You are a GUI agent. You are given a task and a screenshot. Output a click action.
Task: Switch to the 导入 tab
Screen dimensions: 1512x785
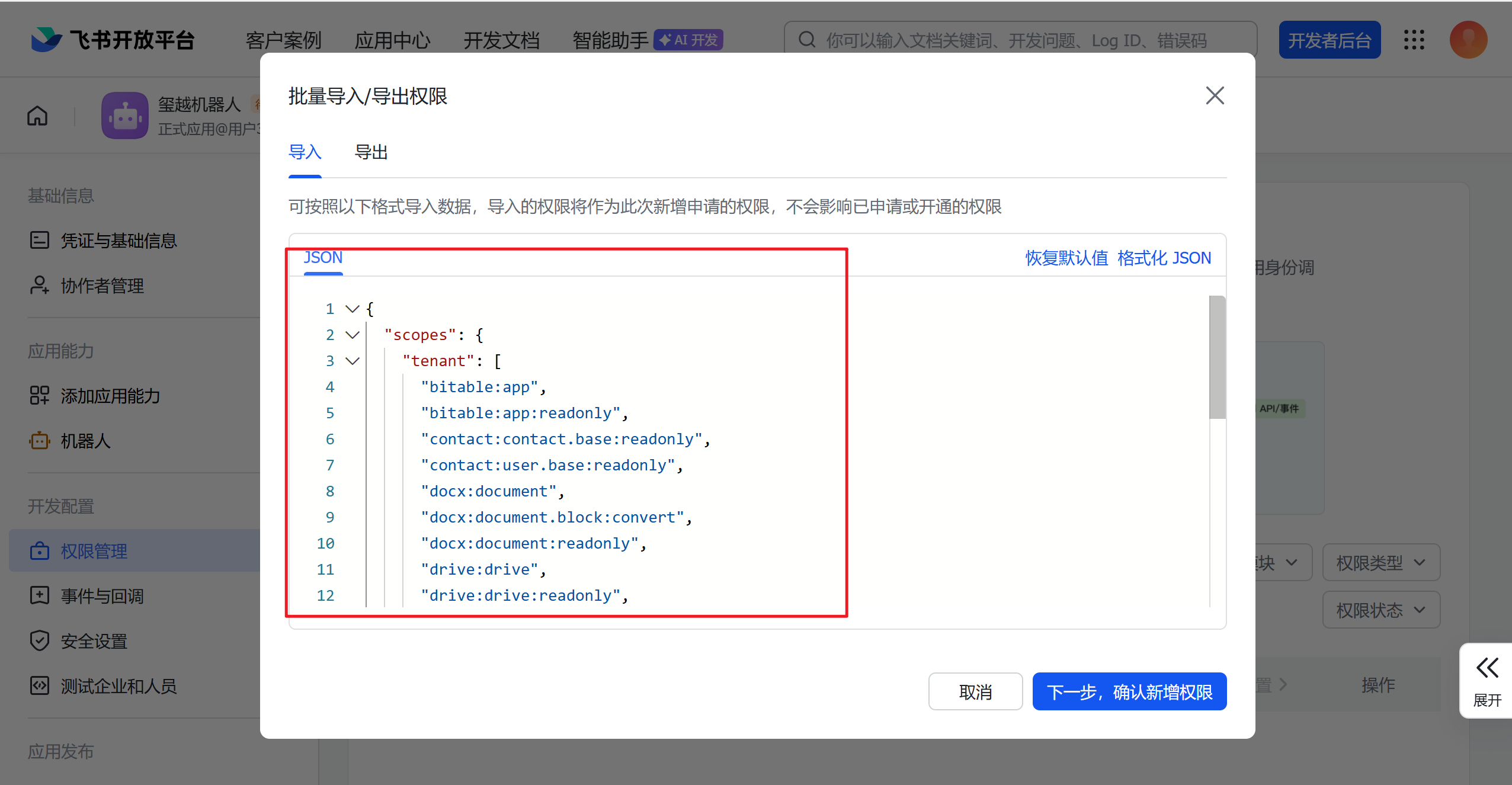[x=305, y=152]
